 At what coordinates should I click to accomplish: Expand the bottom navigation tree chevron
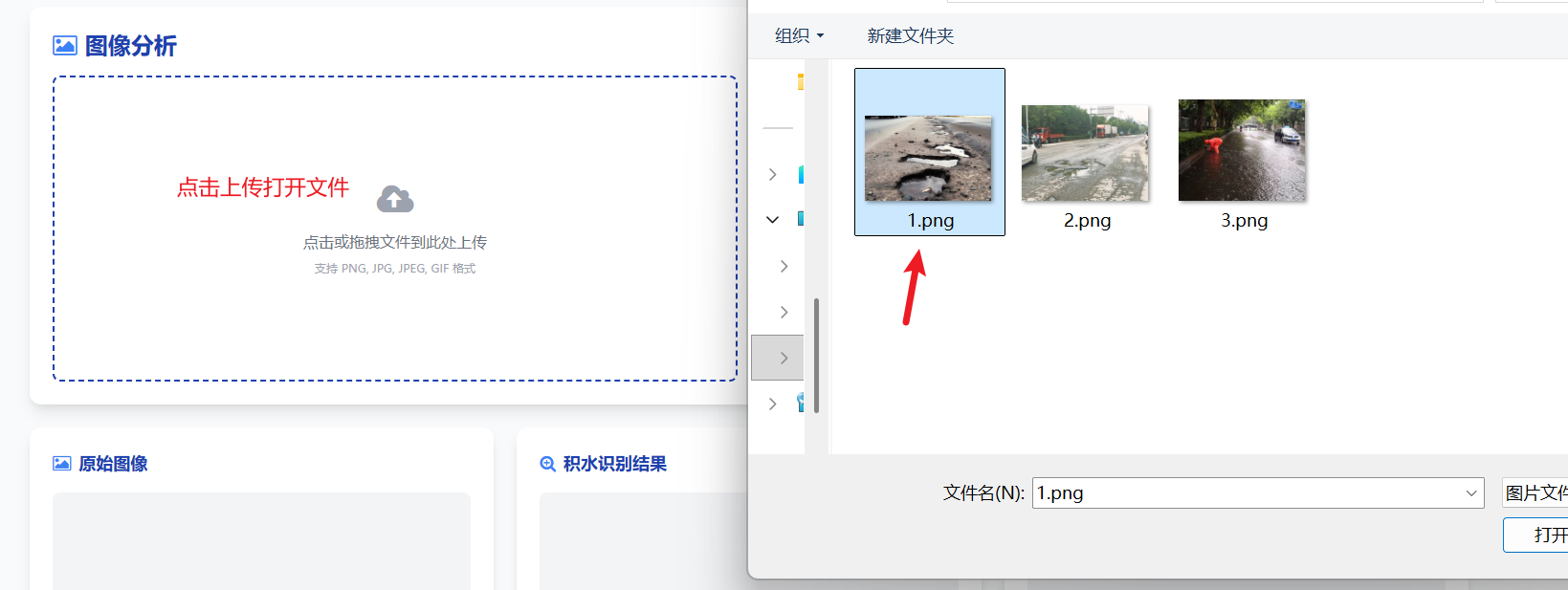(x=773, y=404)
